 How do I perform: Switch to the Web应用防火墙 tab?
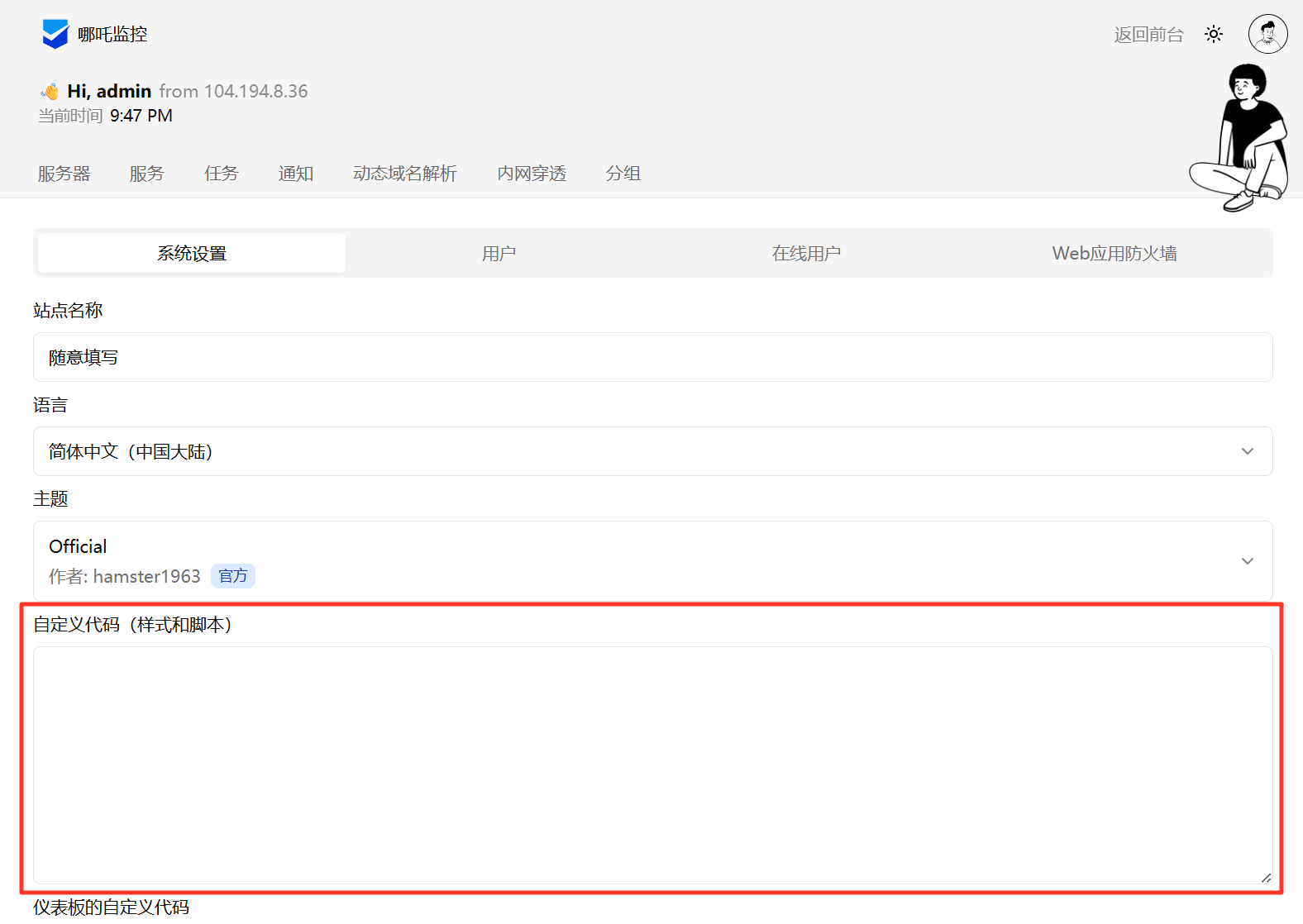[1114, 253]
